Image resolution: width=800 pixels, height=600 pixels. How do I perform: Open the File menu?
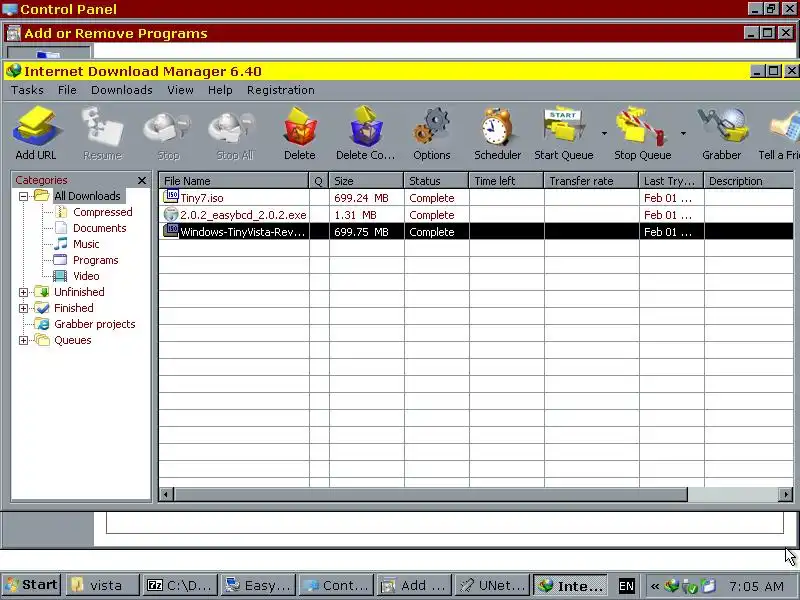pyautogui.click(x=67, y=90)
